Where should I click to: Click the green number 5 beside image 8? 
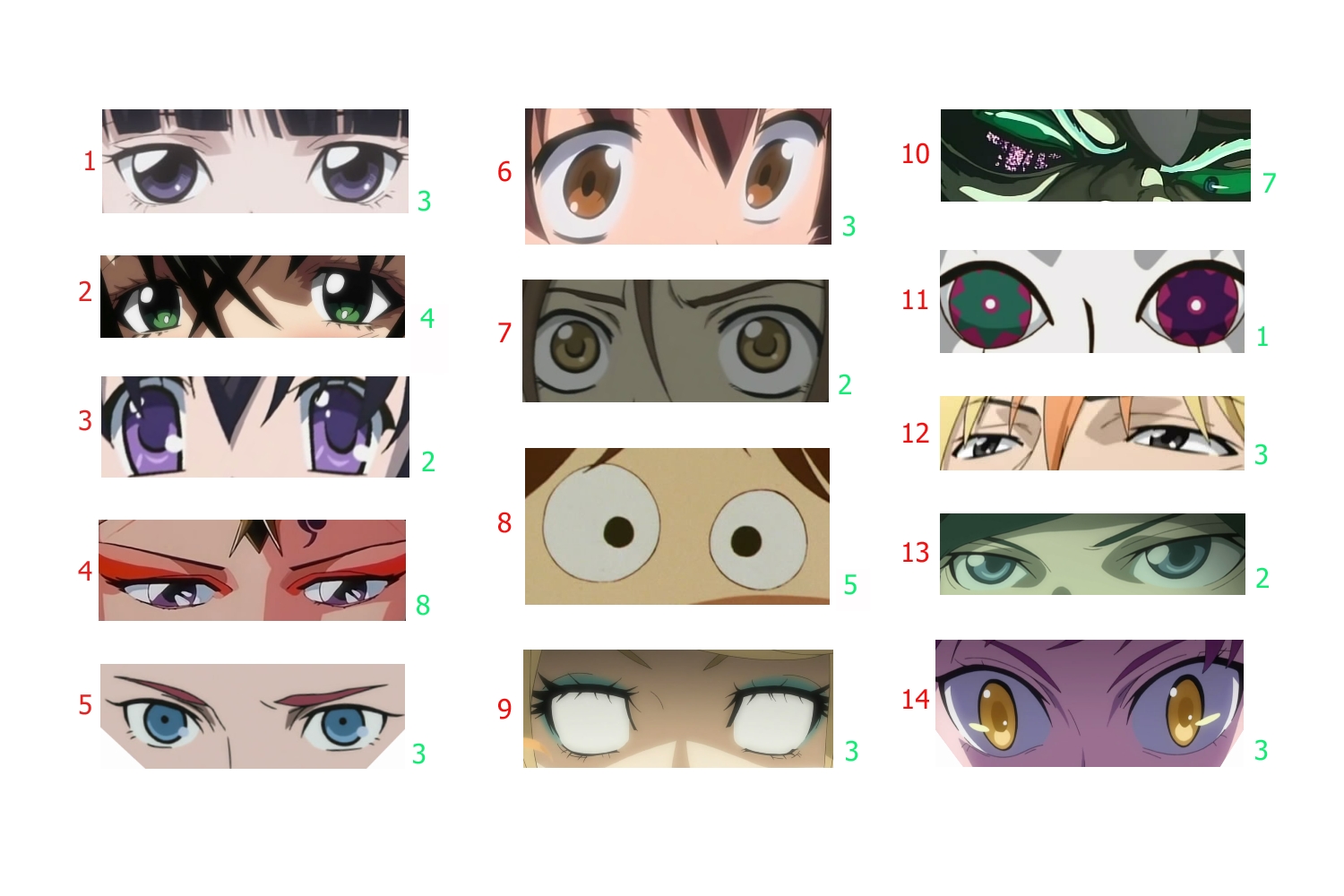(850, 585)
